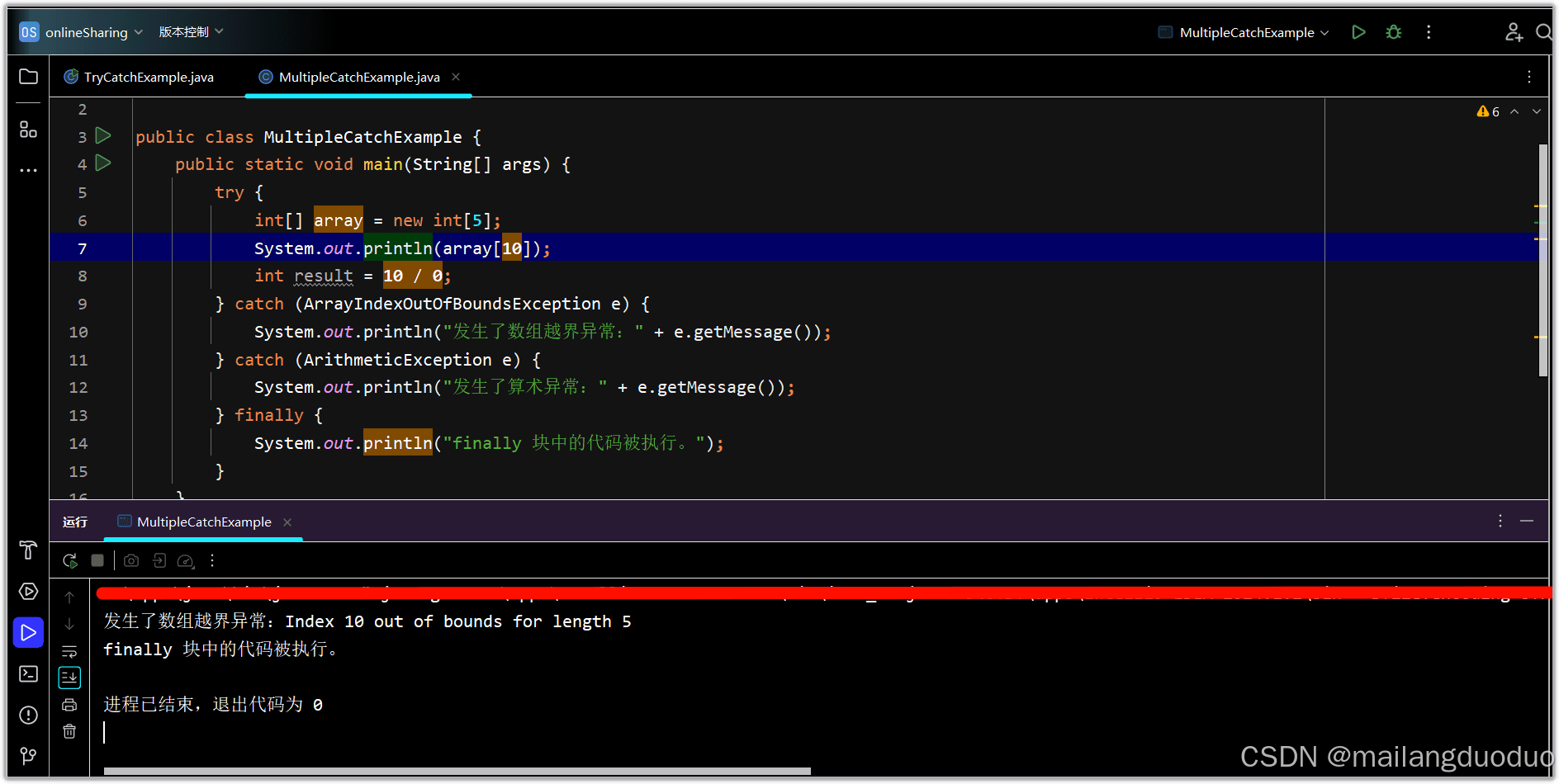
Task: Click the Debug bug icon
Action: point(1394,32)
